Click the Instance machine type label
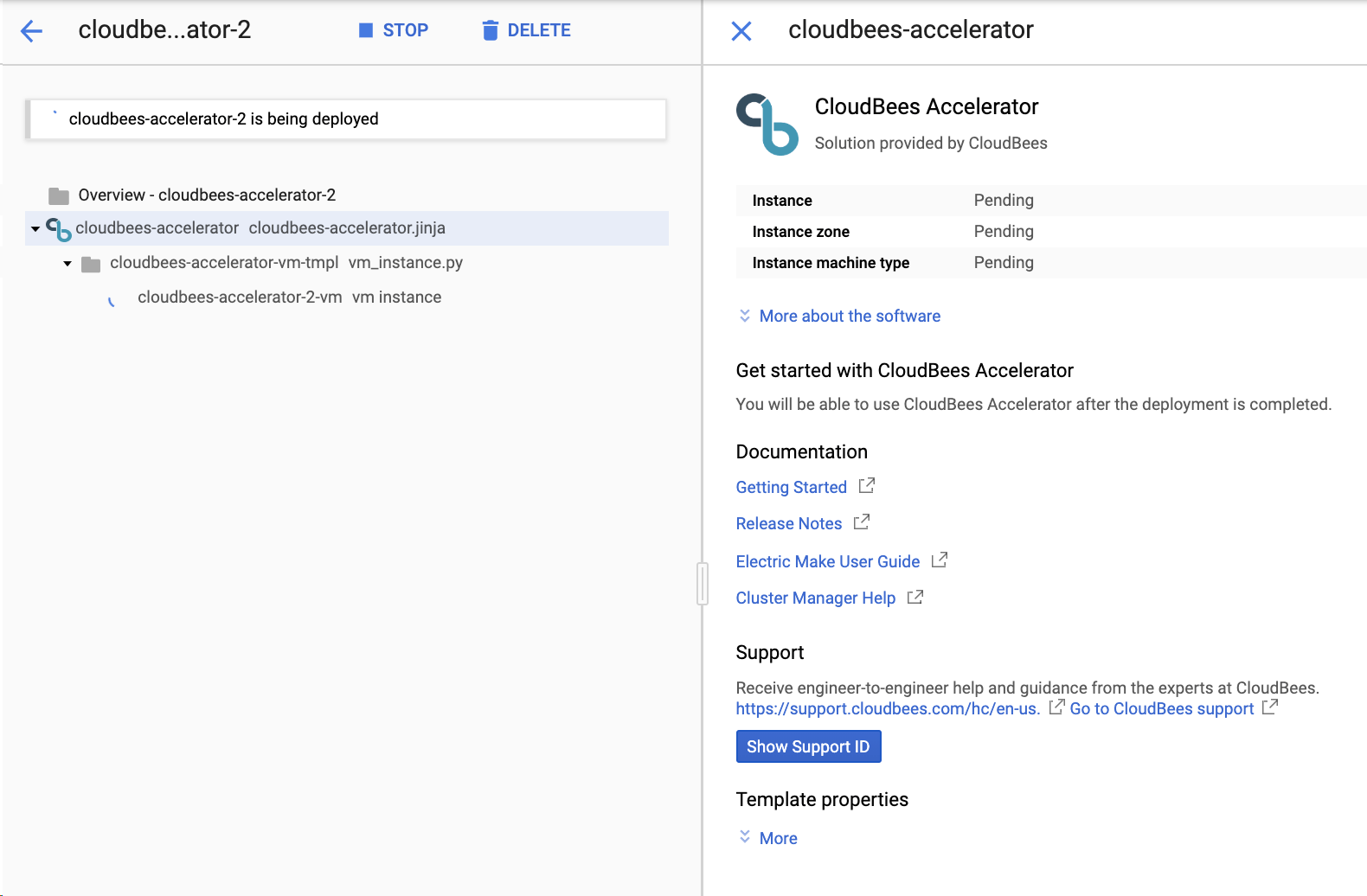 [831, 263]
